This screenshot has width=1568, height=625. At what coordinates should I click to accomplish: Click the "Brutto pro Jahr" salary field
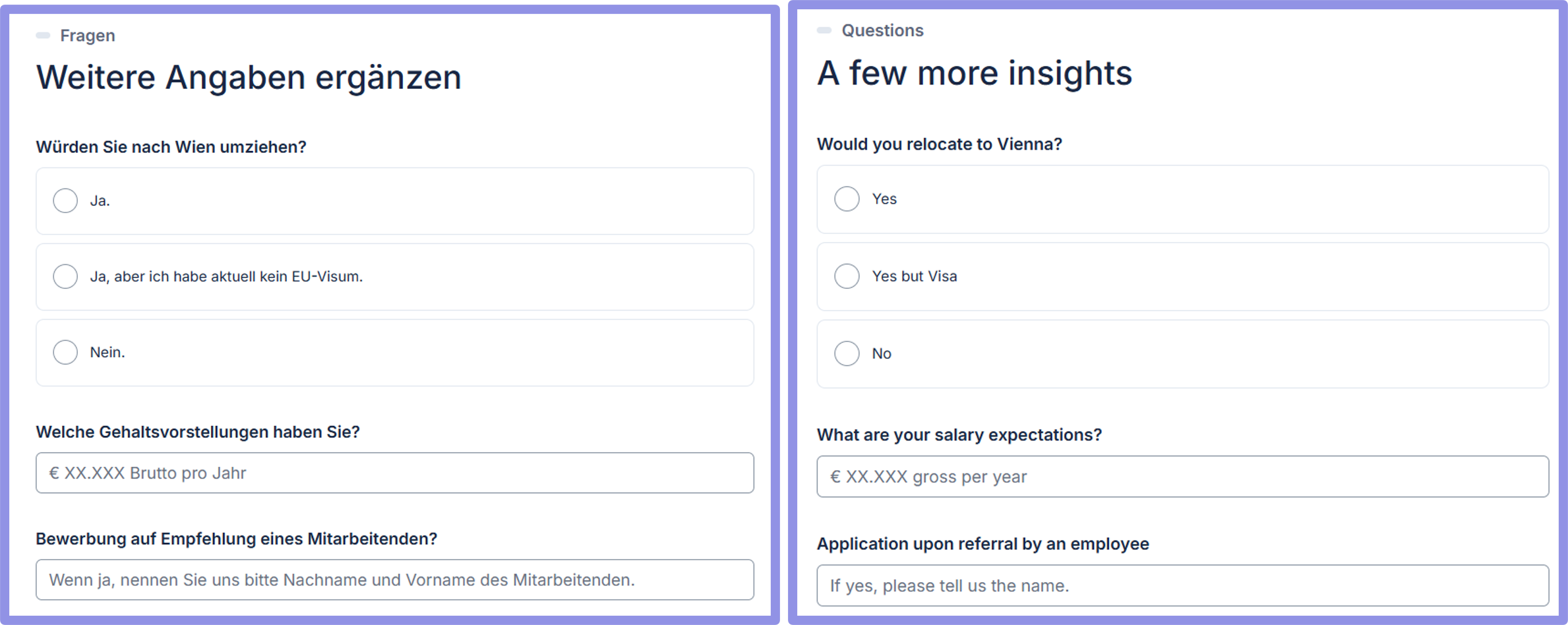394,473
